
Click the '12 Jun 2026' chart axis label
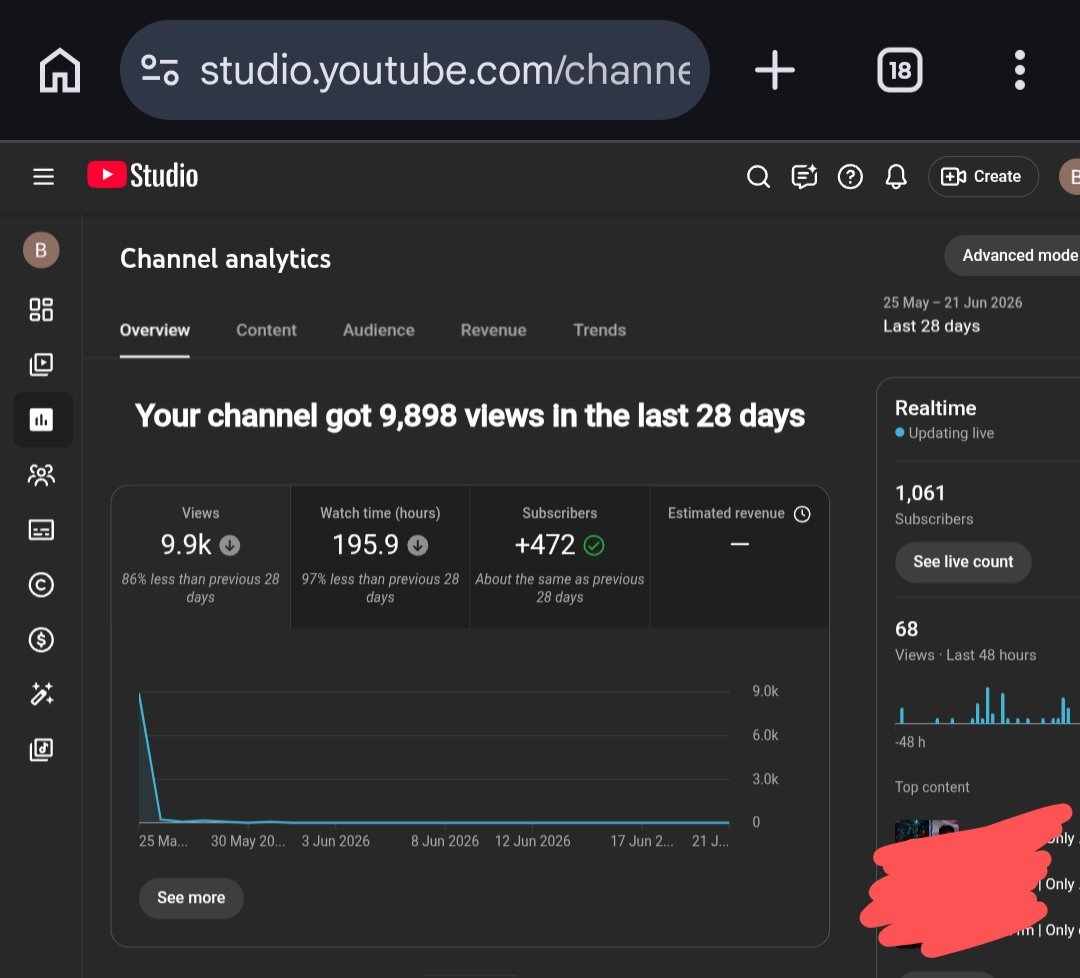pyautogui.click(x=532, y=841)
